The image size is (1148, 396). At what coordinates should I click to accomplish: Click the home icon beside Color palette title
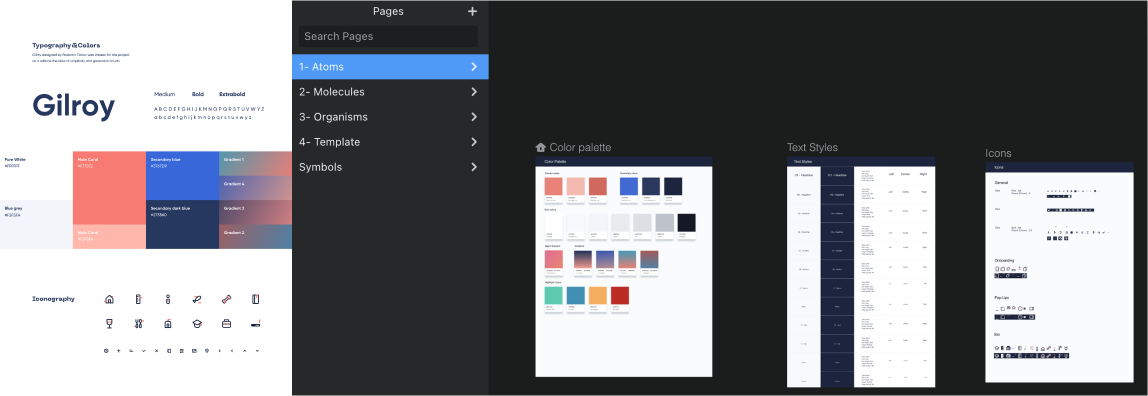(541, 147)
